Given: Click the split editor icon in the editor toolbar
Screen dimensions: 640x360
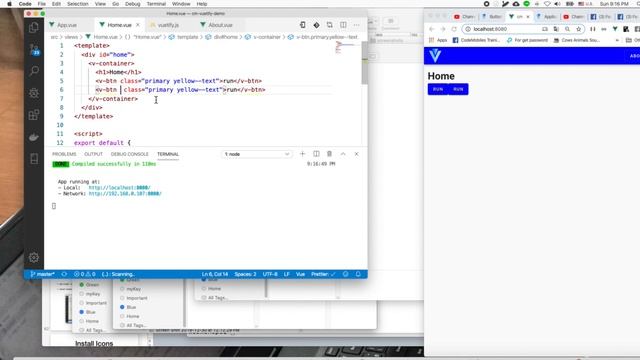Looking at the screenshot, I should point(343,25).
